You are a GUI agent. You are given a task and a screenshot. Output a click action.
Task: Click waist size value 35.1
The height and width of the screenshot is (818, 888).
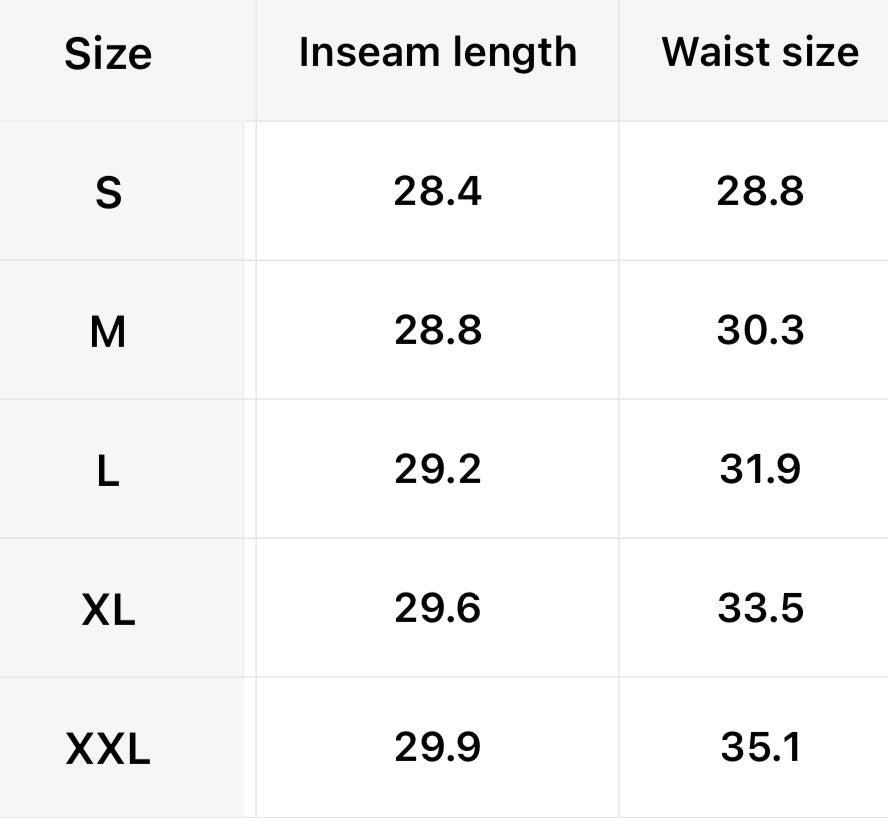coord(760,747)
